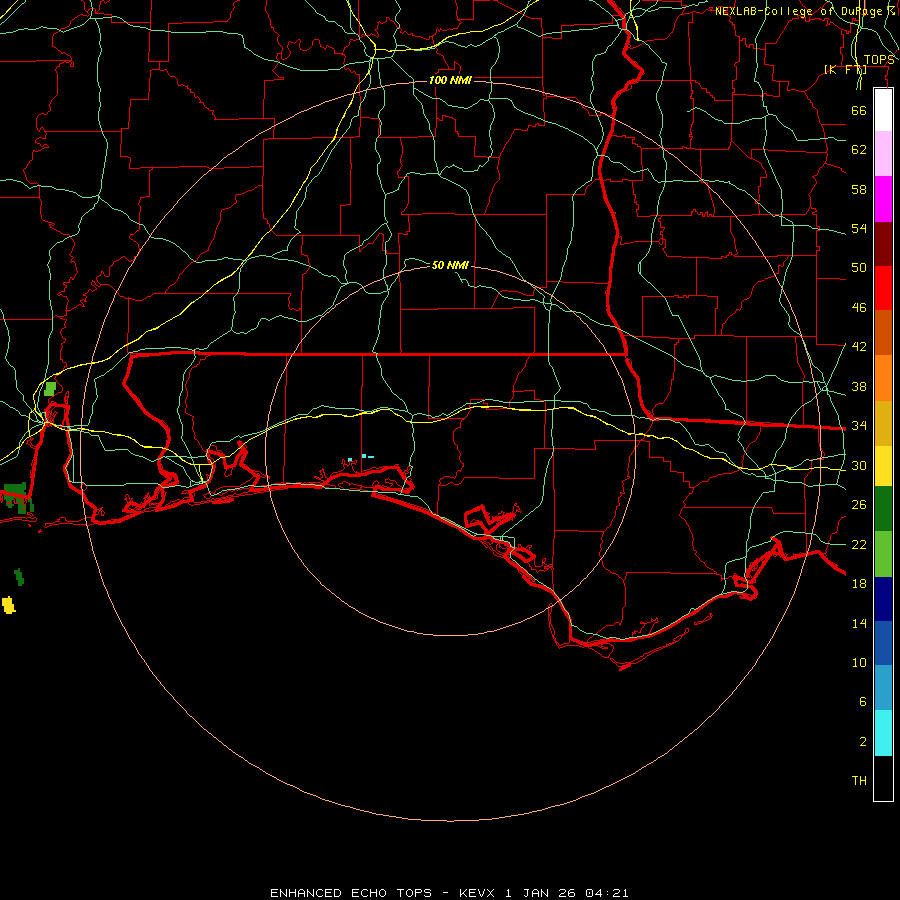The height and width of the screenshot is (900, 900).
Task: Pick the dark orange legend swatch
Action: coord(883,332)
